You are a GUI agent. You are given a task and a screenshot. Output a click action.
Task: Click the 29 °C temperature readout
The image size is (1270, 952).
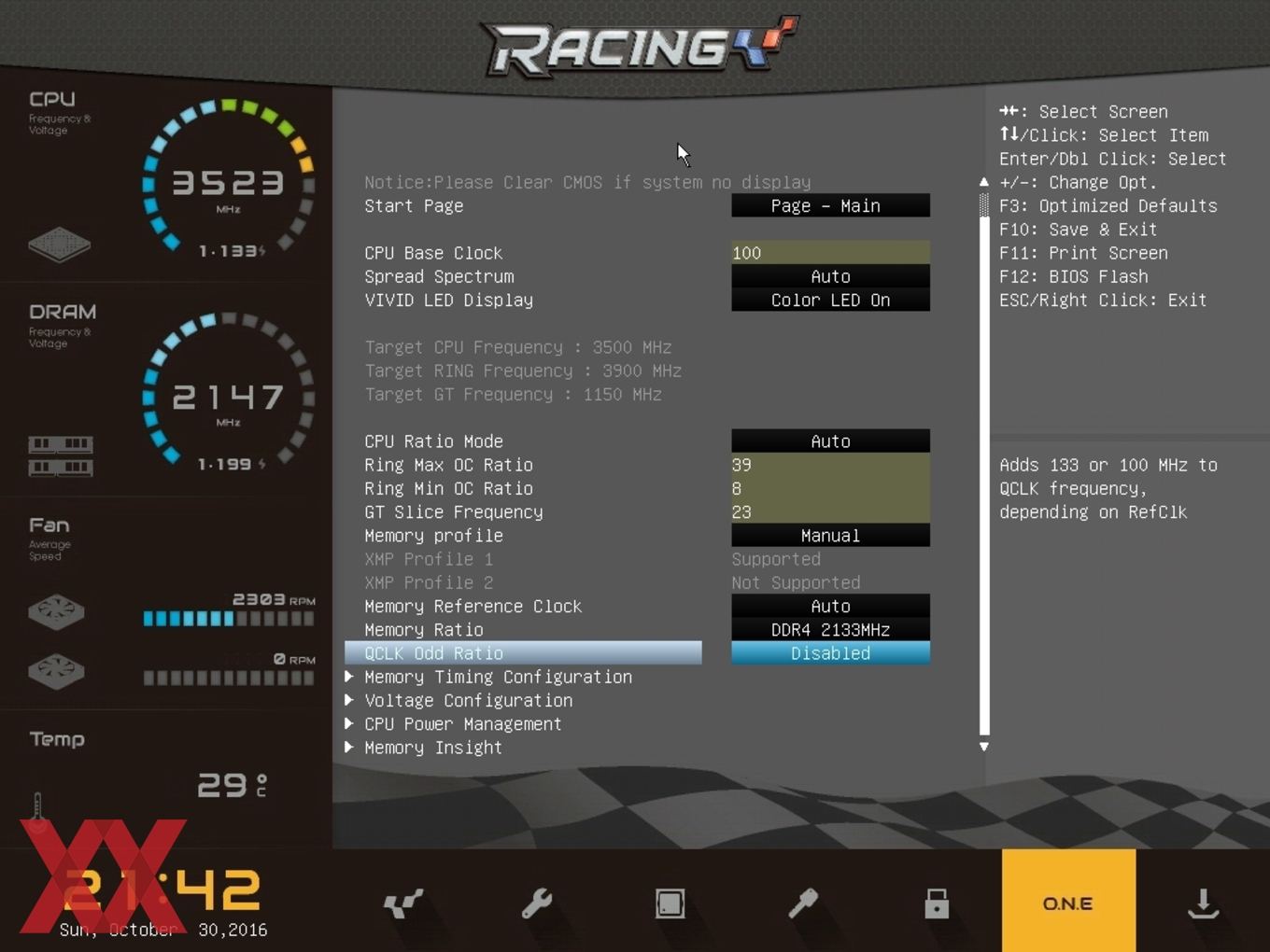(233, 785)
